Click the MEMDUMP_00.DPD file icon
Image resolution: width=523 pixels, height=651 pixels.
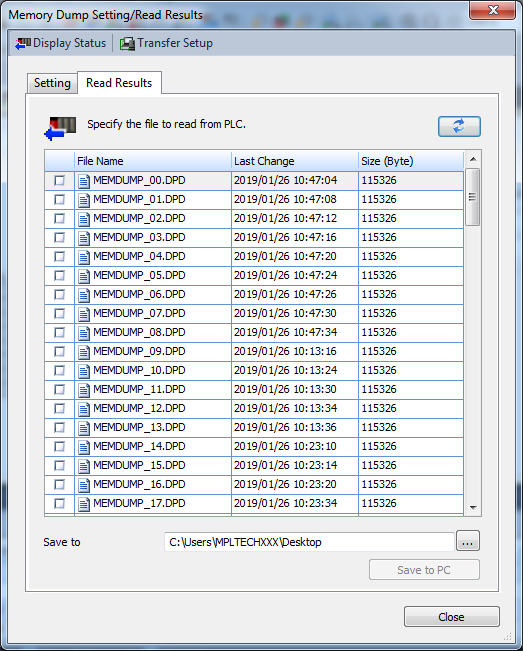click(x=84, y=181)
